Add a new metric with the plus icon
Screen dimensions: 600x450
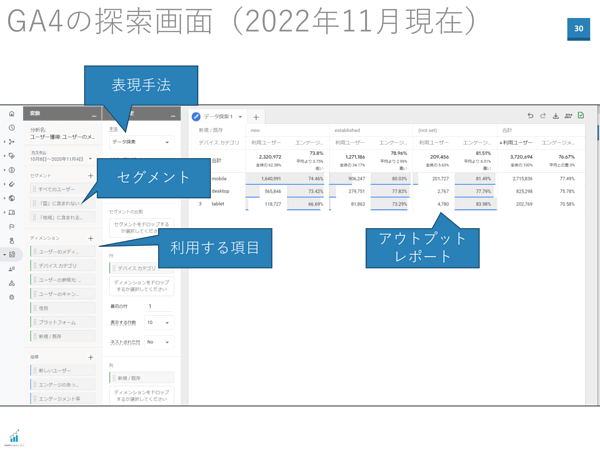(91, 357)
